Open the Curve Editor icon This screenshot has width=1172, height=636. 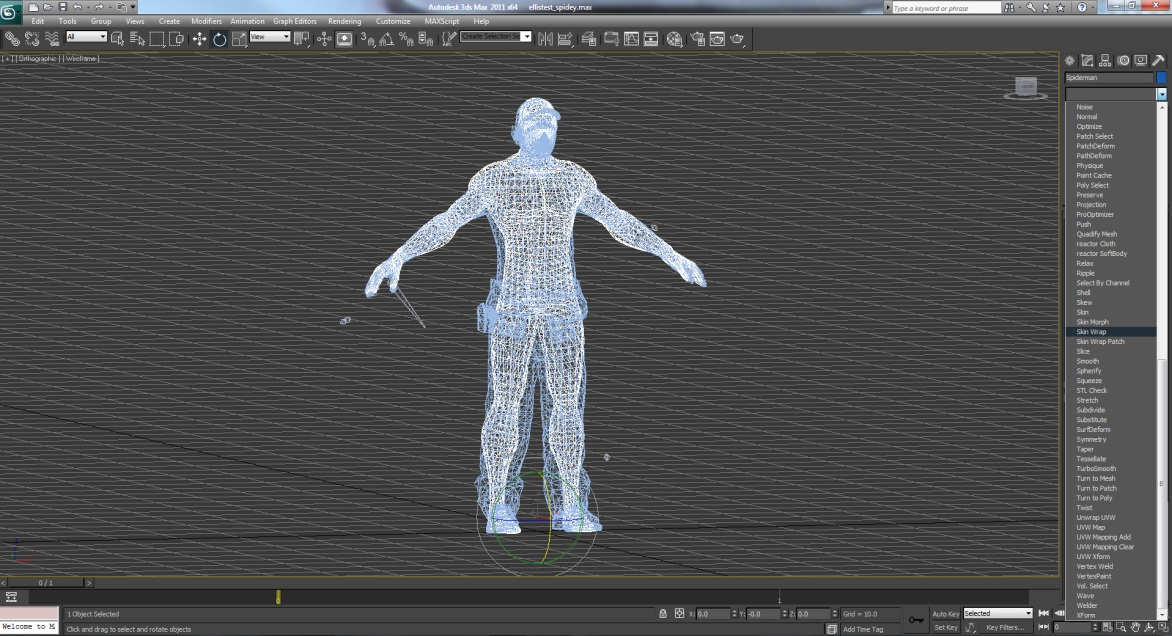pyautogui.click(x=632, y=39)
